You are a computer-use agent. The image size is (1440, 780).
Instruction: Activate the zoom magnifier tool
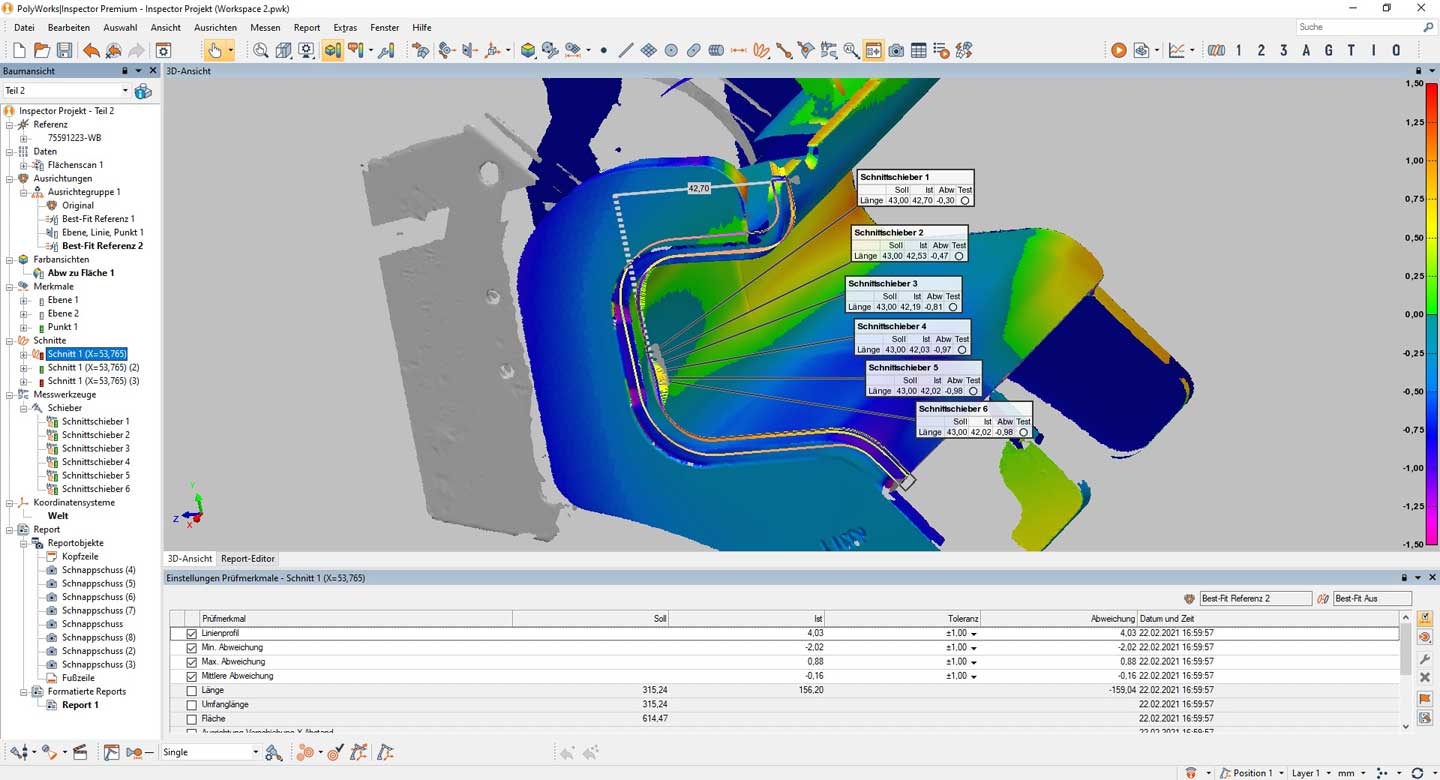click(260, 50)
